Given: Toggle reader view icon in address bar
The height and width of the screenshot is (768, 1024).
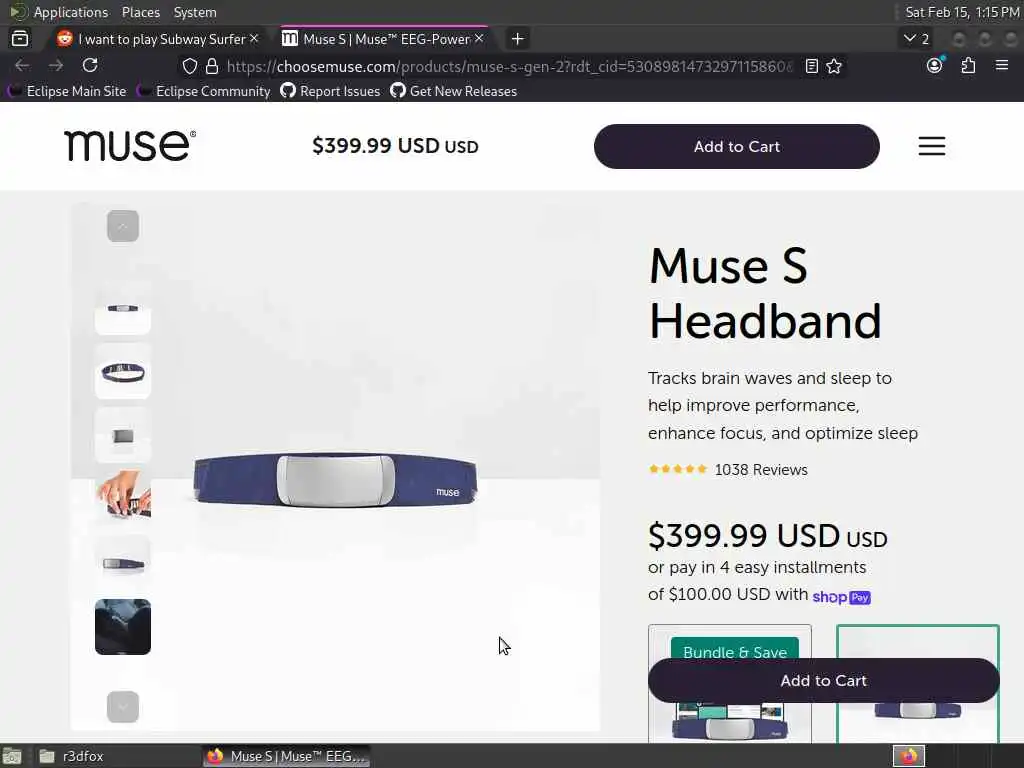Looking at the screenshot, I should pyautogui.click(x=811, y=66).
